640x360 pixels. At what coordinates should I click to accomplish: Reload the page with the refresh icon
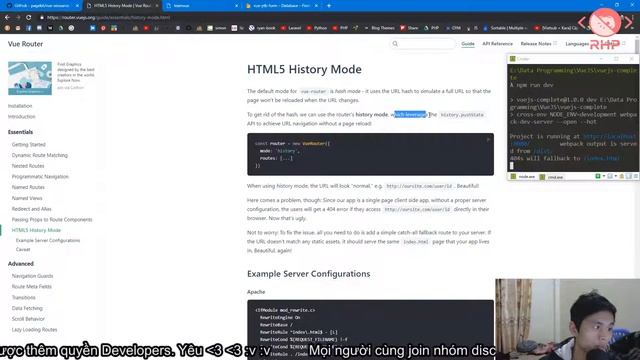click(x=29, y=18)
